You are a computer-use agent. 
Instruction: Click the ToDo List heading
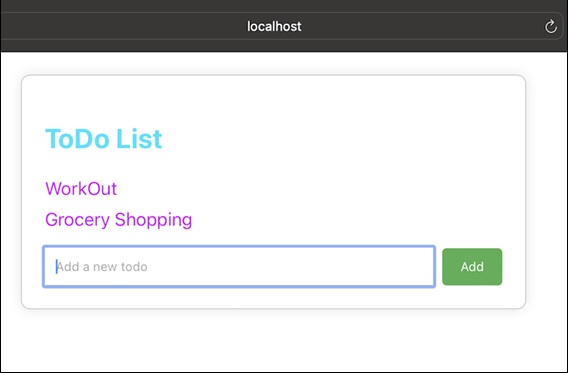(x=104, y=139)
